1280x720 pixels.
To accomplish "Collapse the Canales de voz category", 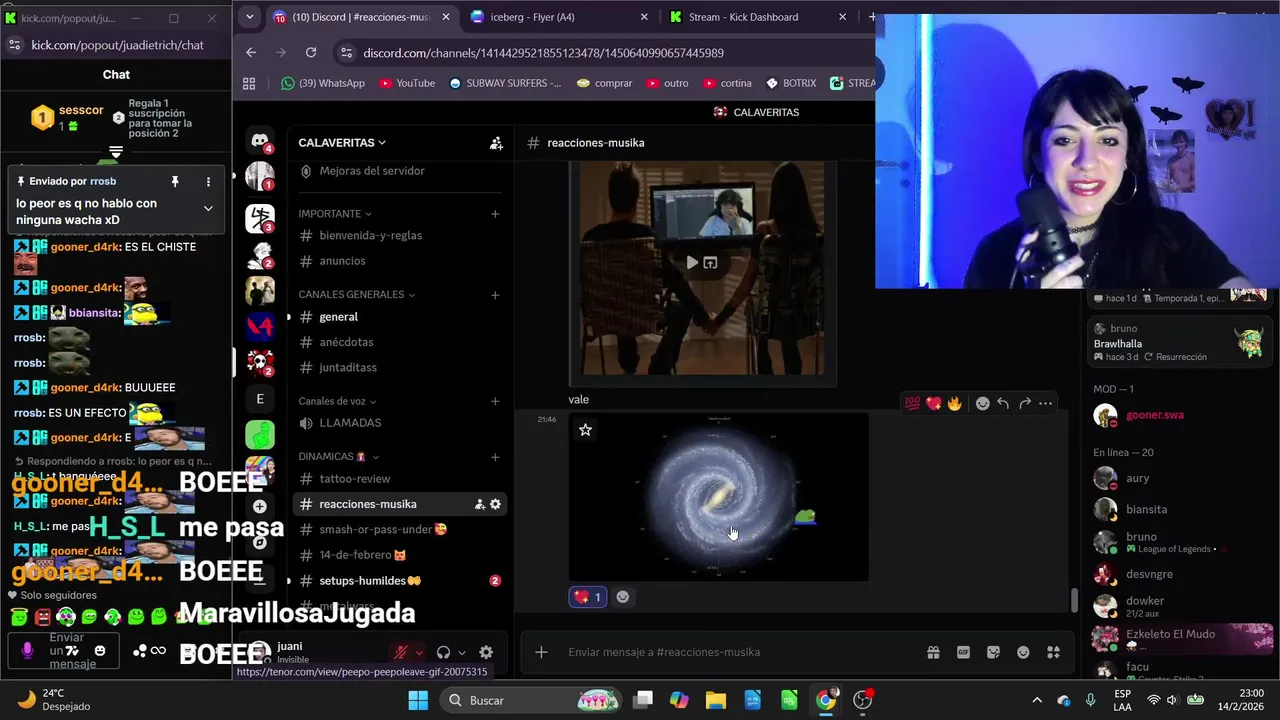I will [337, 401].
